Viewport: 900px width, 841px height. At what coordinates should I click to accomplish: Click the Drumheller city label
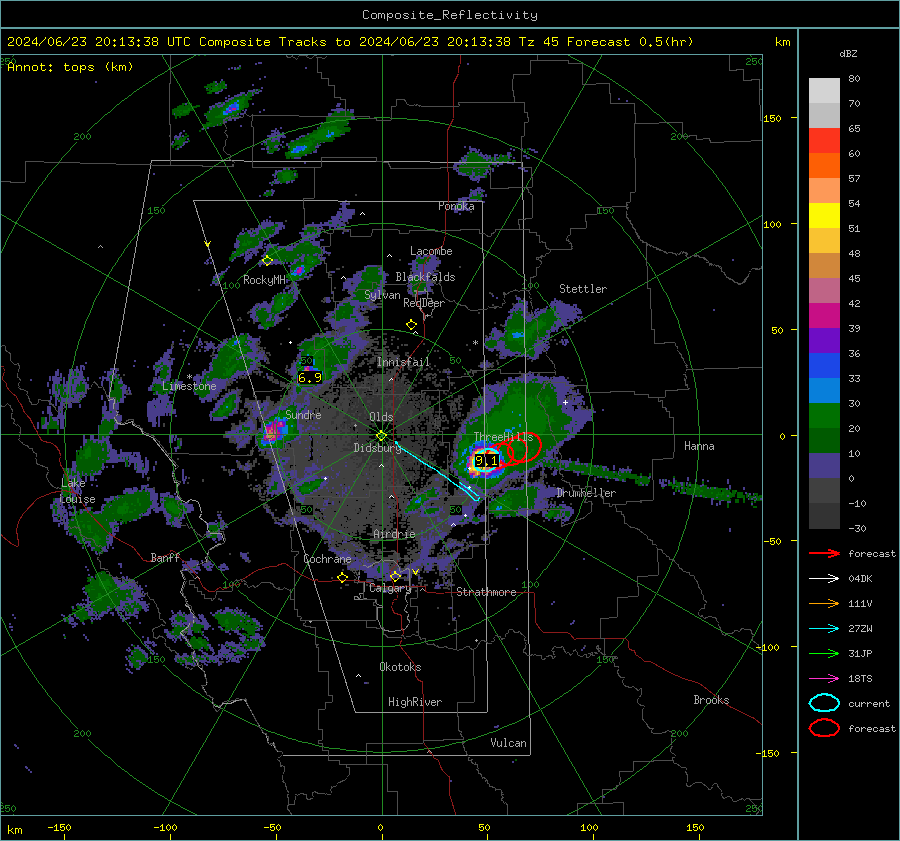click(x=586, y=493)
